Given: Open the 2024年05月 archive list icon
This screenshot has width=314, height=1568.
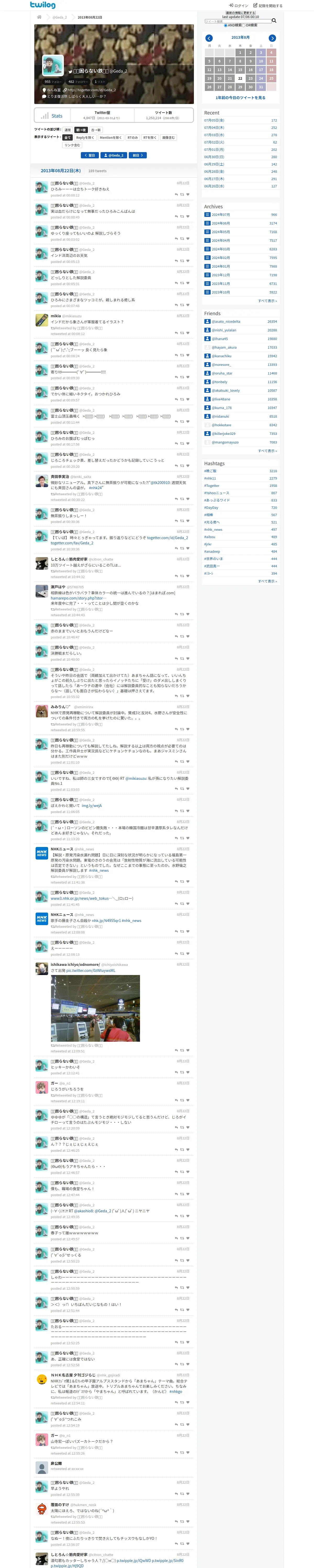Looking at the screenshot, I should tap(207, 232).
